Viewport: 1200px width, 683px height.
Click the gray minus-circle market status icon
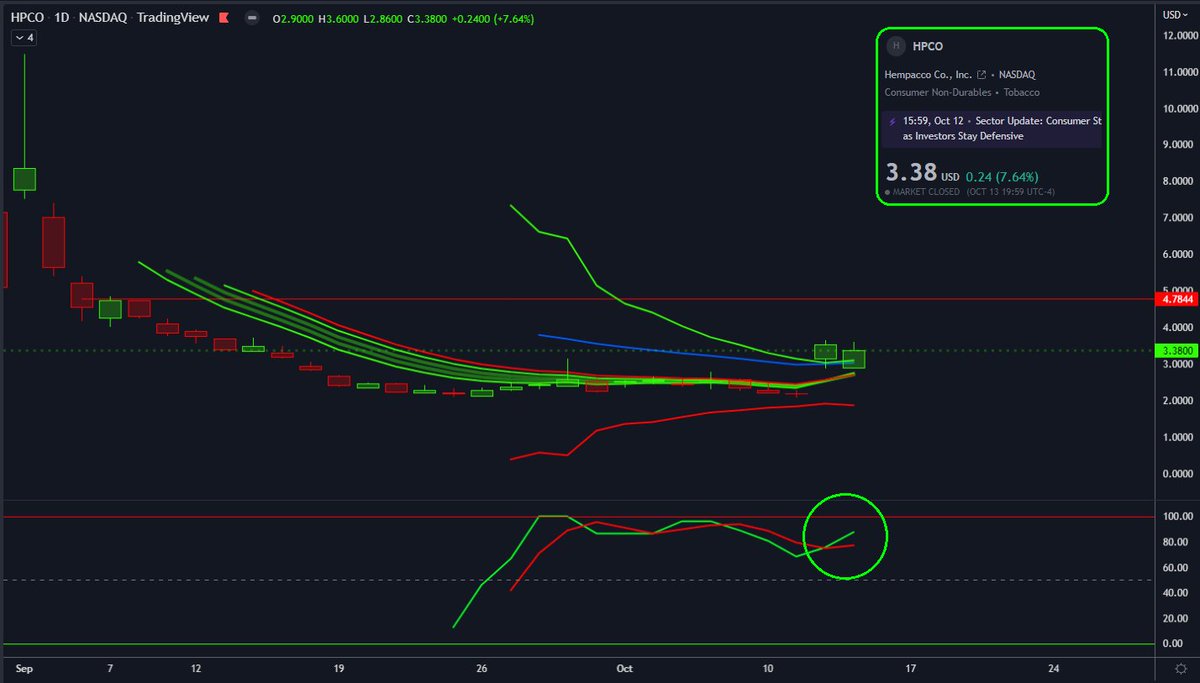(x=250, y=18)
